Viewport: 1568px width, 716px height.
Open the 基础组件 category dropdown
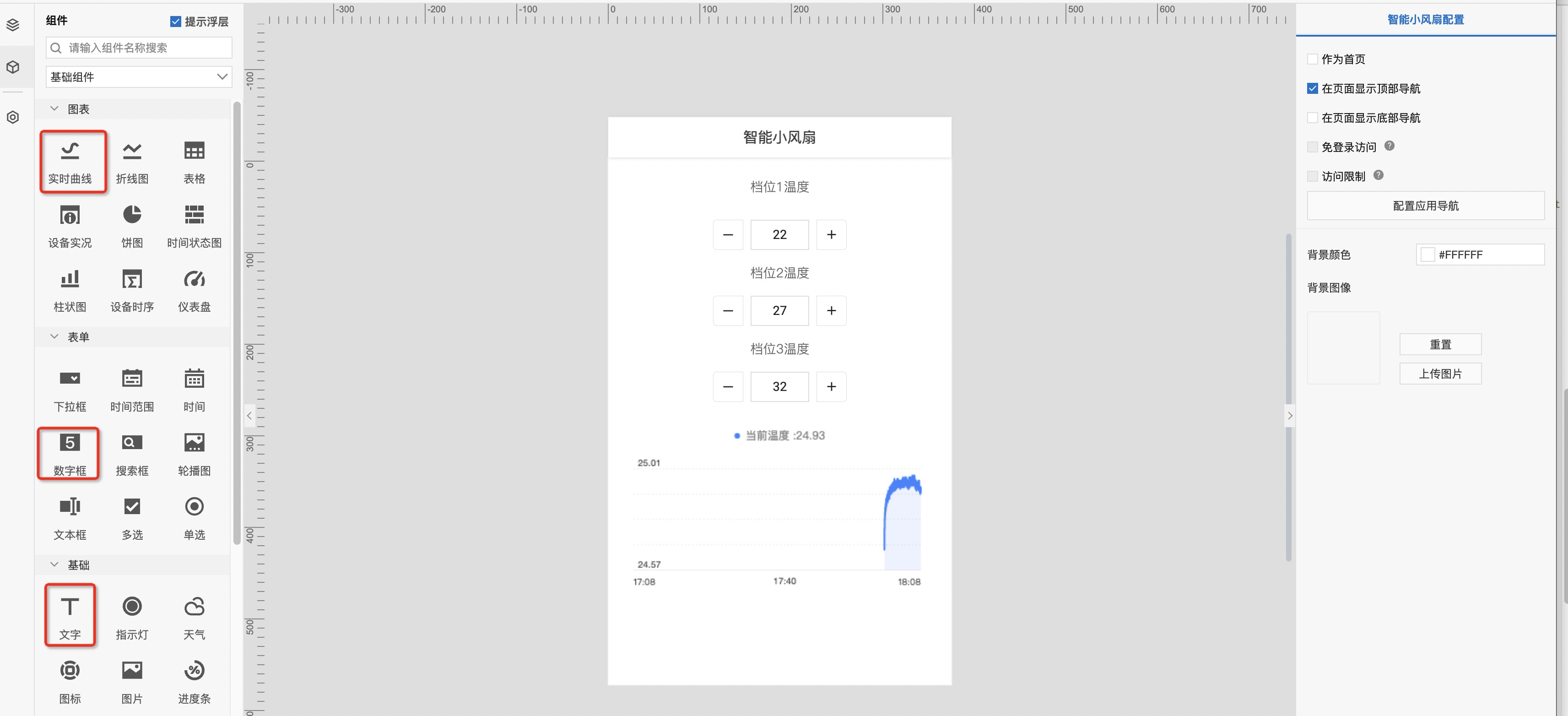click(139, 77)
